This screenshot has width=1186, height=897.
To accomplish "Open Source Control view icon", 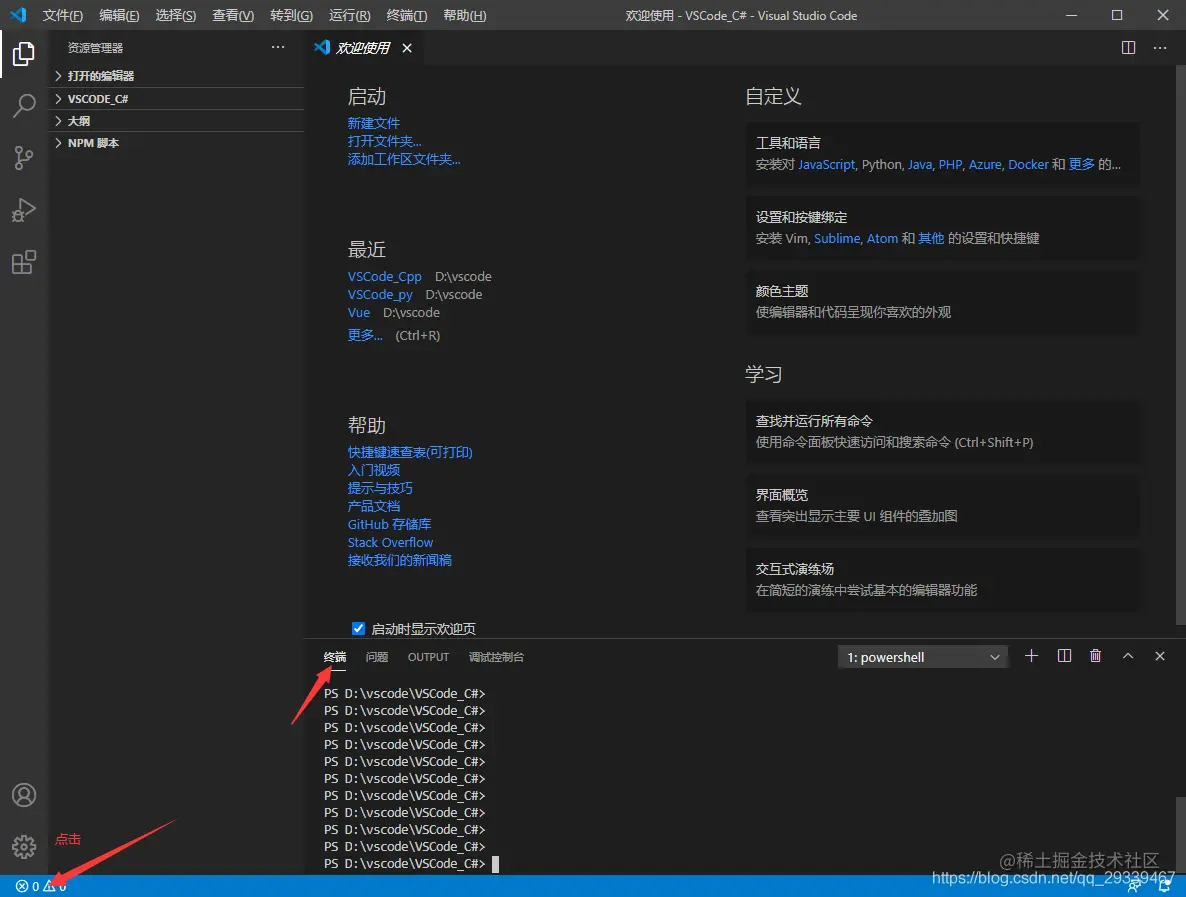I will 23,158.
